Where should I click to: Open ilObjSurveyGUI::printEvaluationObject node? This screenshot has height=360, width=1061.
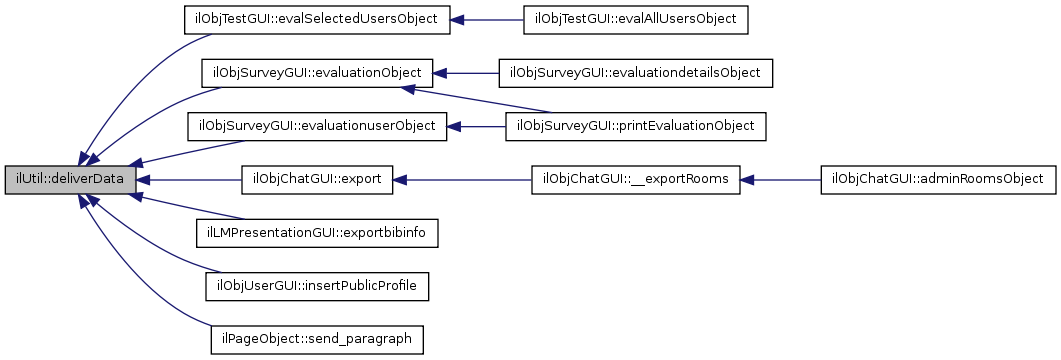pyautogui.click(x=635, y=126)
